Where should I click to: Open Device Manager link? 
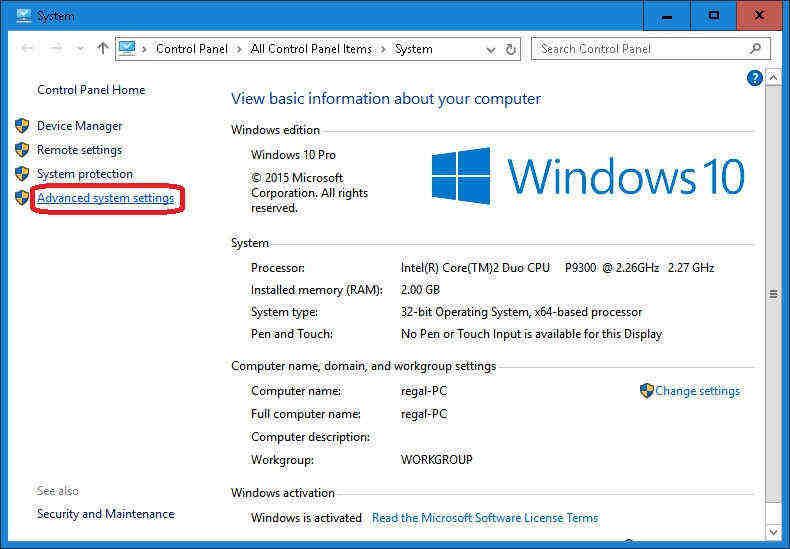[x=80, y=125]
